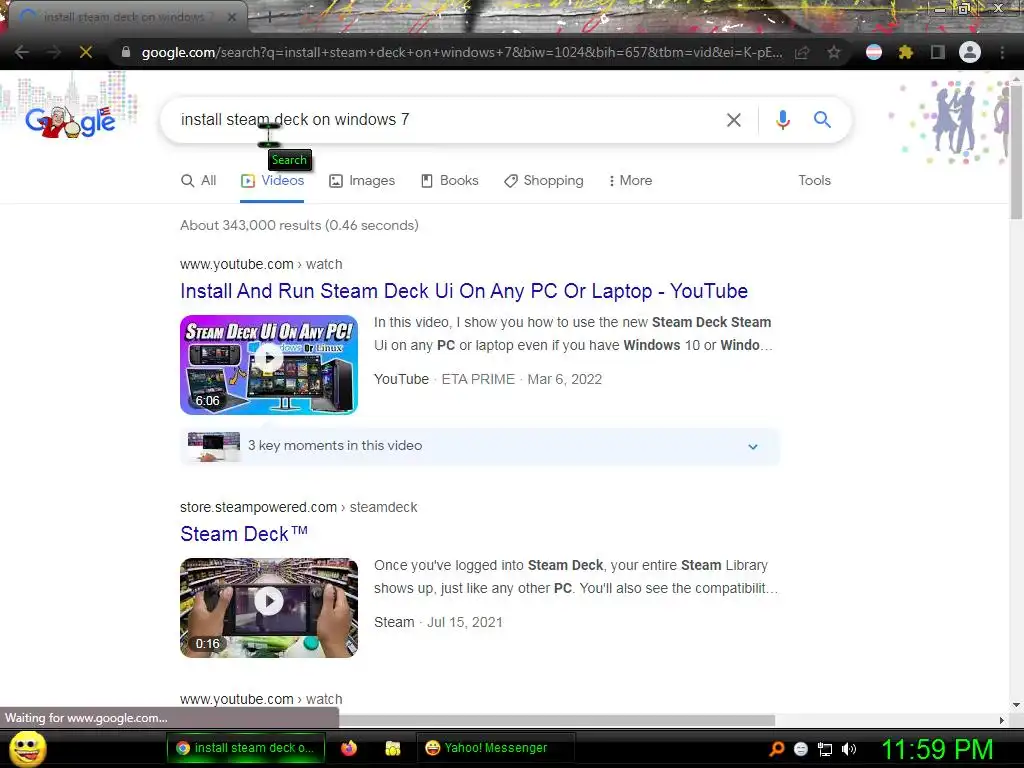1024x768 pixels.
Task: Open the striped flag extension icon
Action: [874, 52]
